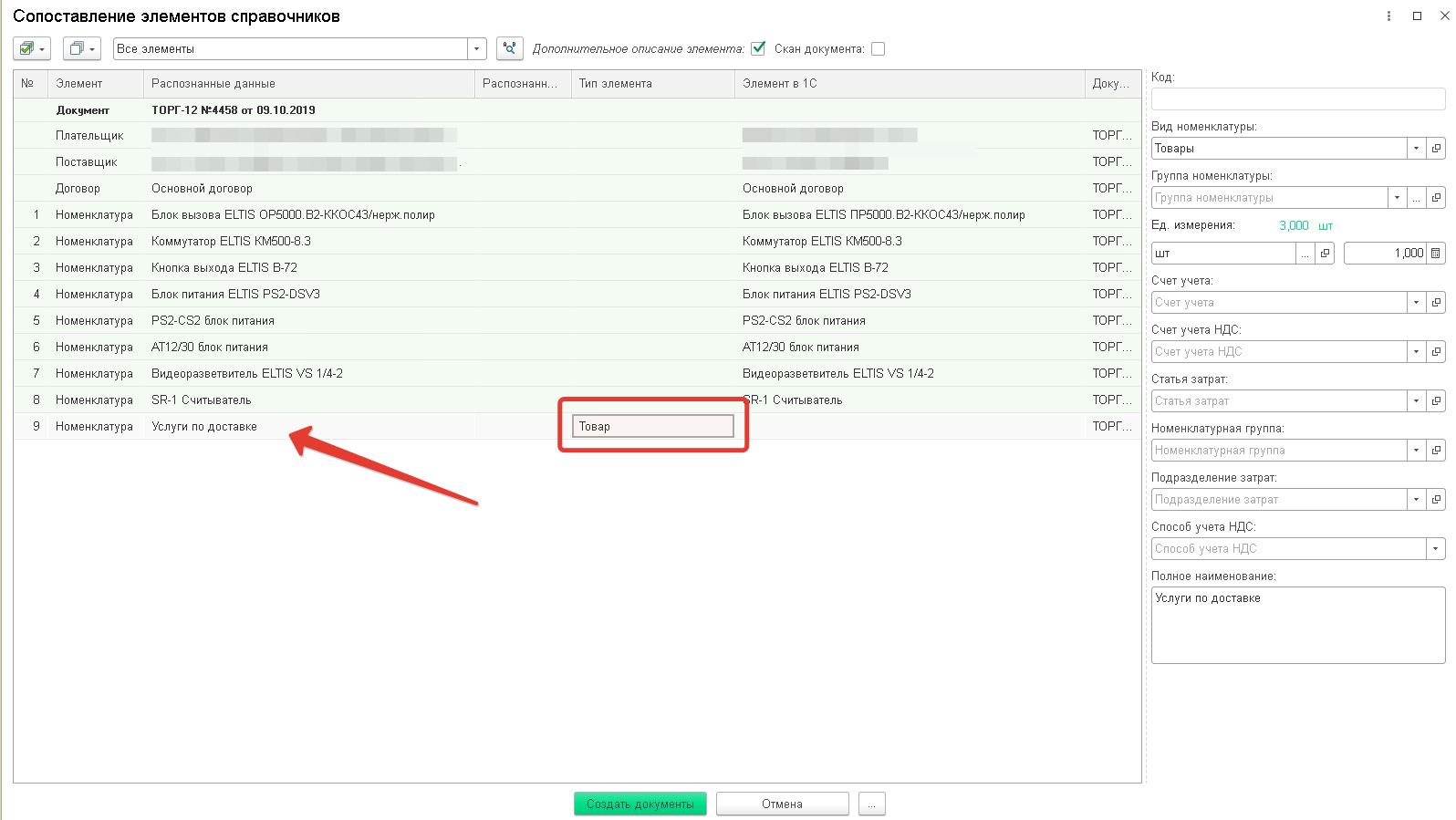Viewport: 1456px width, 820px height.
Task: Click the Распознанные данные column header
Action: pyautogui.click(x=309, y=83)
